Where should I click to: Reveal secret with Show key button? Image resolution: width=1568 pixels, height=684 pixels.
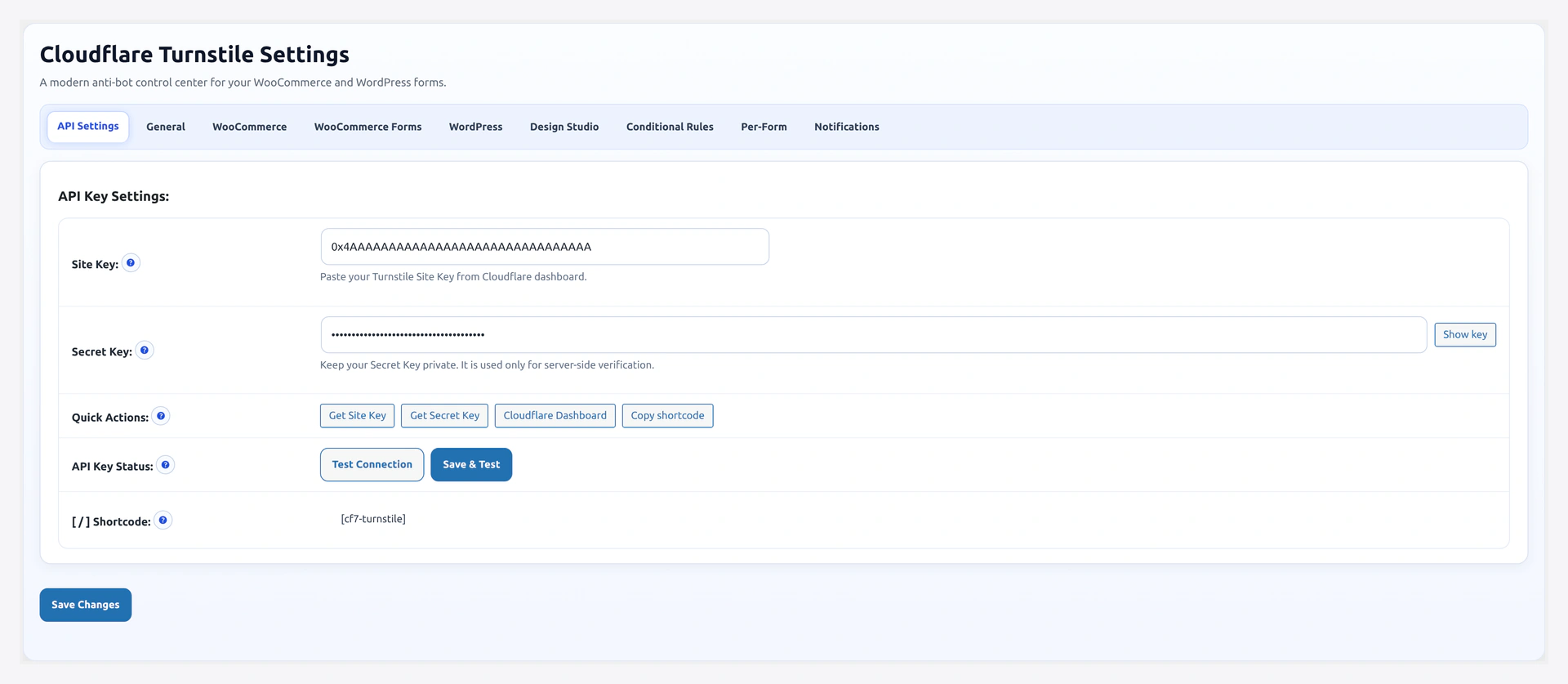pyautogui.click(x=1465, y=335)
